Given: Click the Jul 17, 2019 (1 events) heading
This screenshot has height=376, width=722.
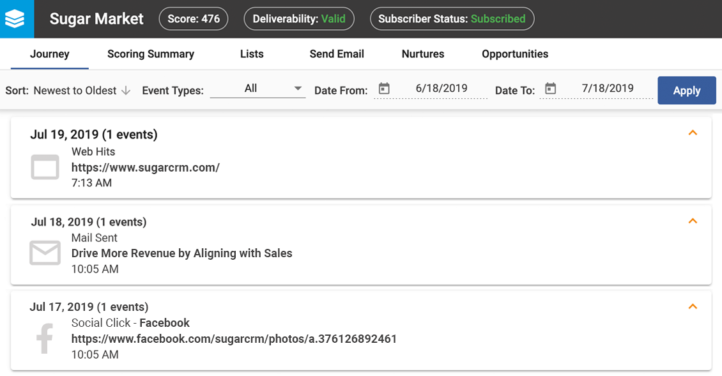Looking at the screenshot, I should pos(89,307).
